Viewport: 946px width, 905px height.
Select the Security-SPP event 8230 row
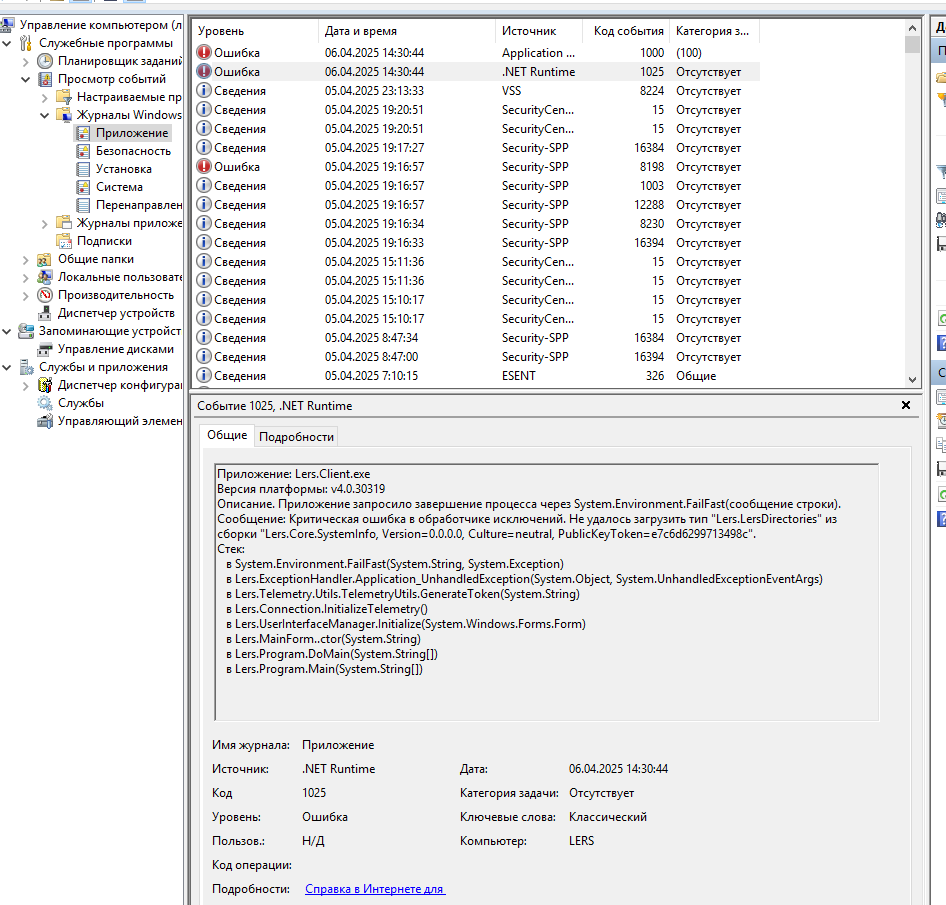(476, 224)
